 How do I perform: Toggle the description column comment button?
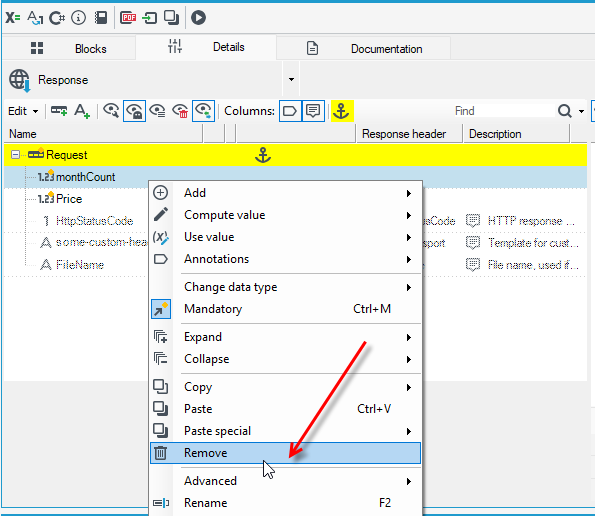coord(313,111)
